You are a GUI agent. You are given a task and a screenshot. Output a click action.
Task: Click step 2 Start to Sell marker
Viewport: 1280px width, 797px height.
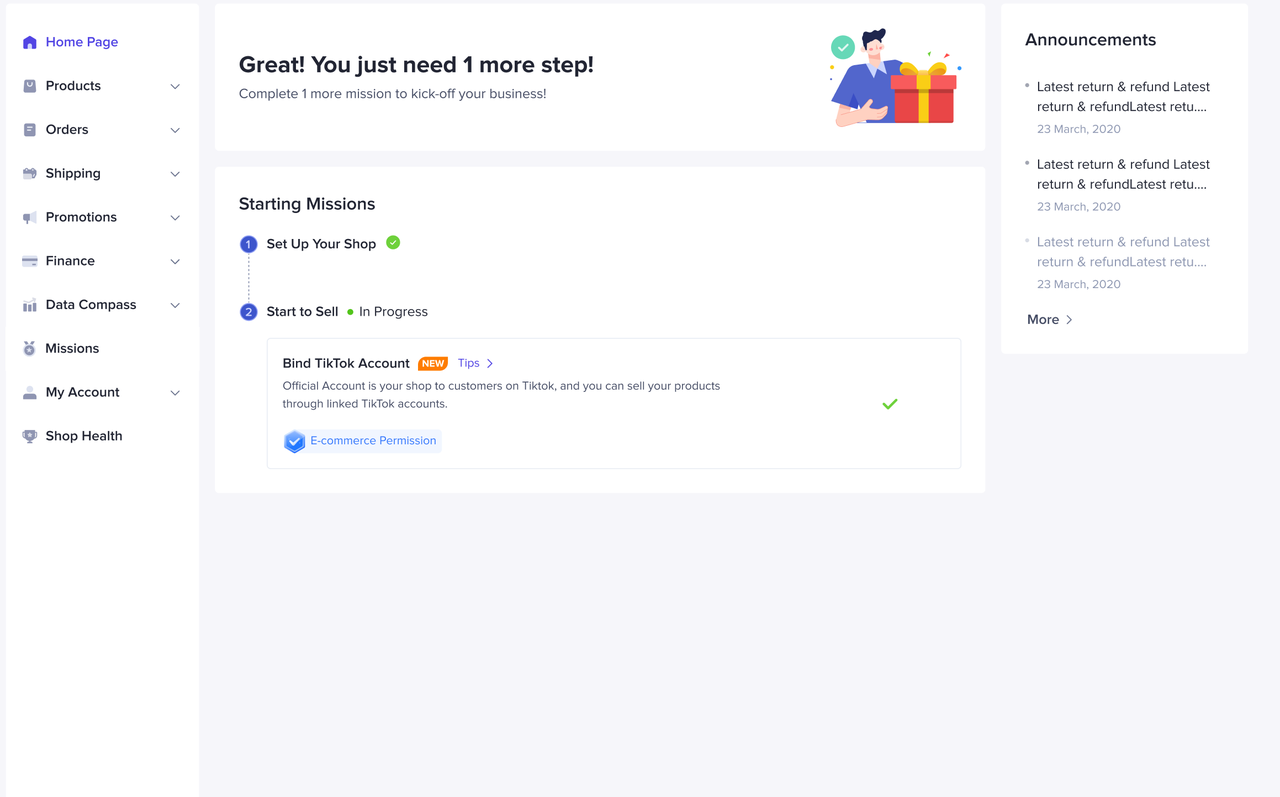click(x=249, y=312)
